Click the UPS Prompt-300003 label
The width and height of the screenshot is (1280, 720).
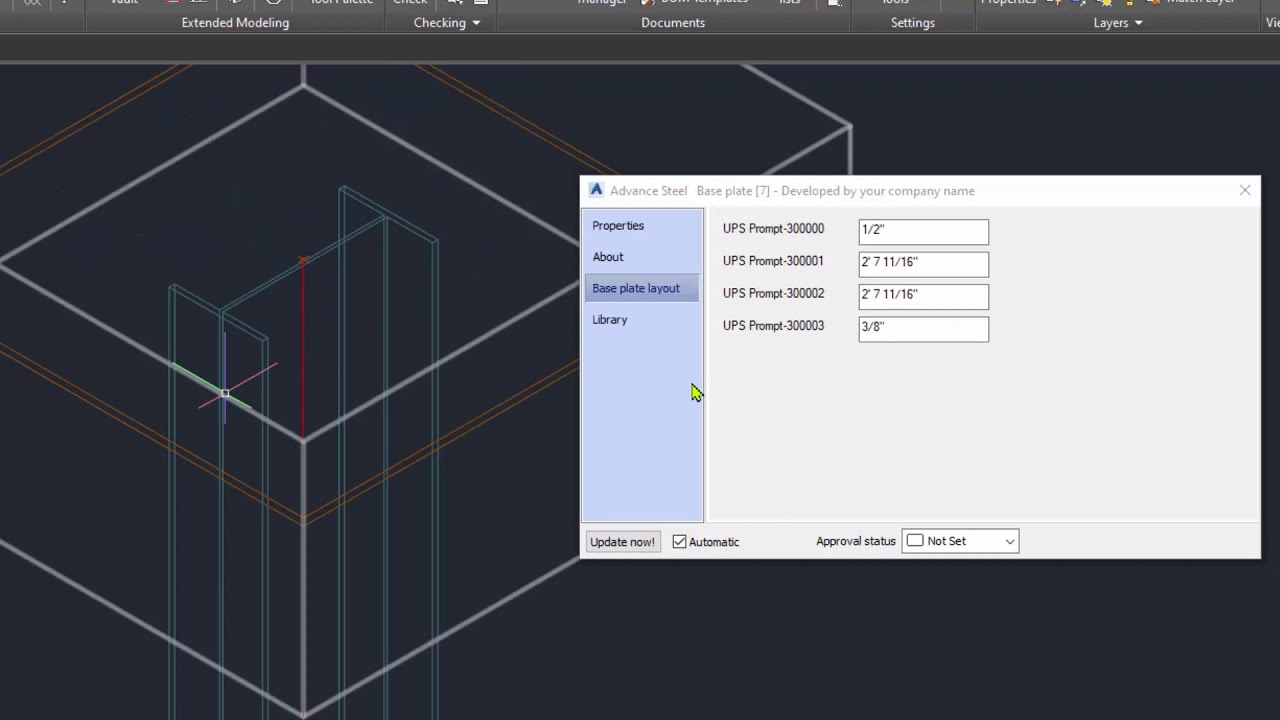pos(773,325)
